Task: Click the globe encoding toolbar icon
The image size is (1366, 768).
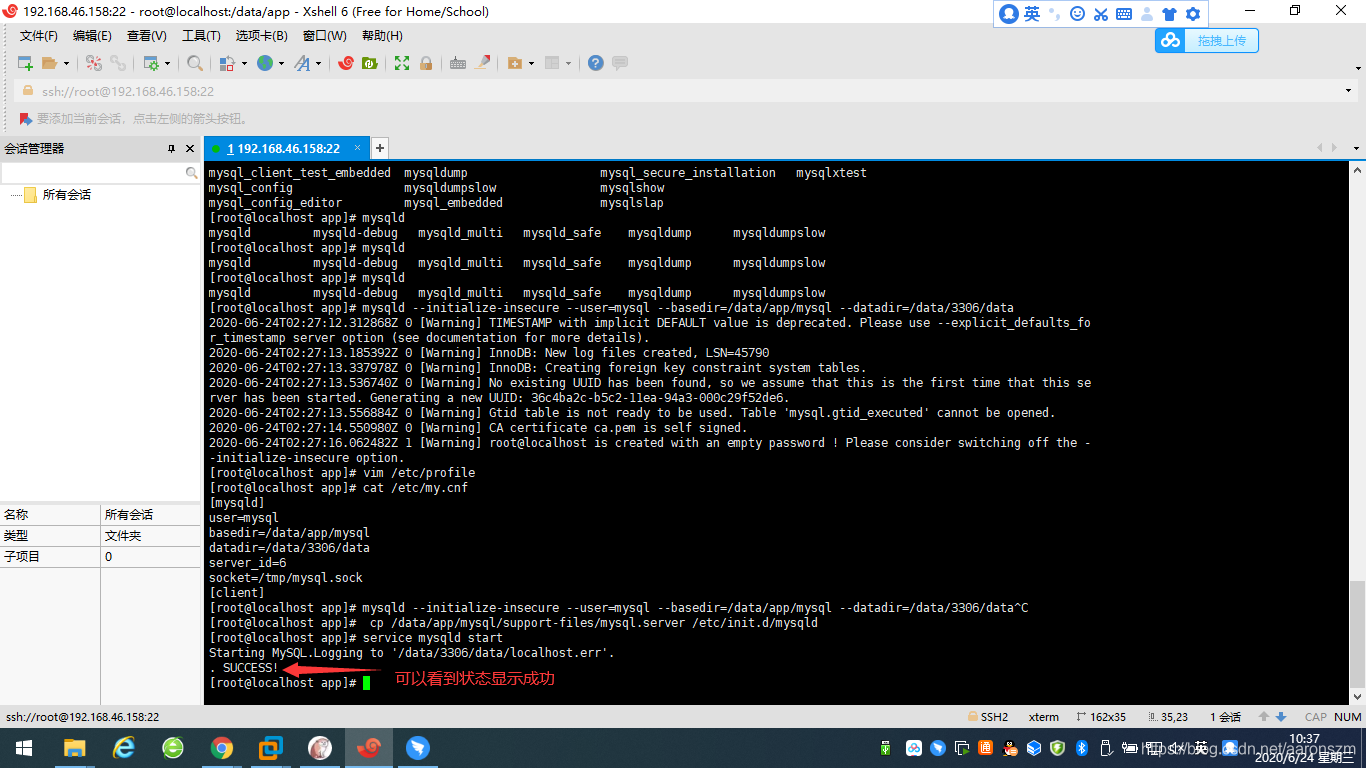Action: tap(265, 63)
